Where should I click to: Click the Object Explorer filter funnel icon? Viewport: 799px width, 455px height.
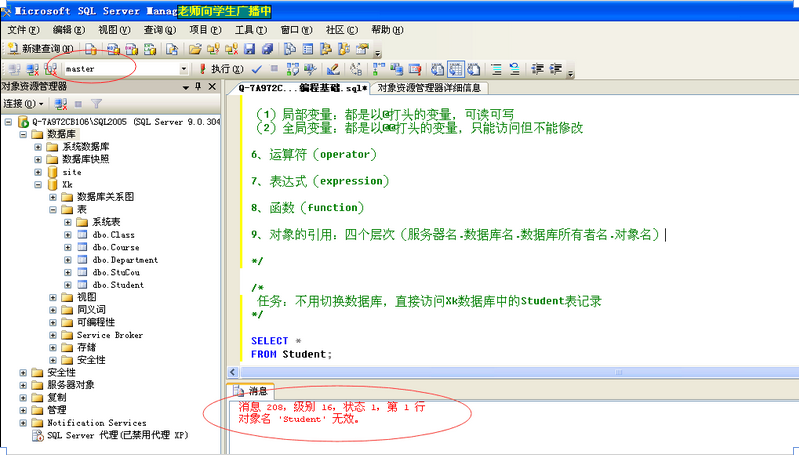click(x=96, y=104)
